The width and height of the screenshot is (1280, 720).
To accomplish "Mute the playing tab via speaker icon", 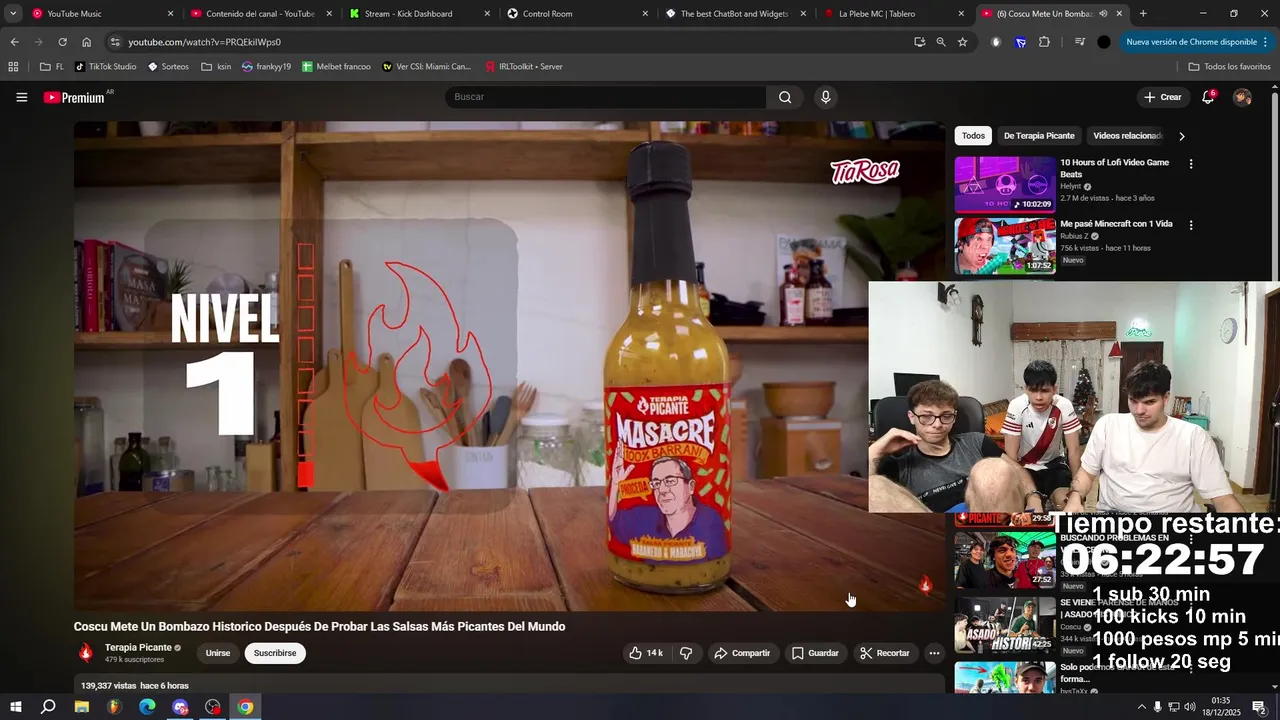I will tap(1103, 14).
